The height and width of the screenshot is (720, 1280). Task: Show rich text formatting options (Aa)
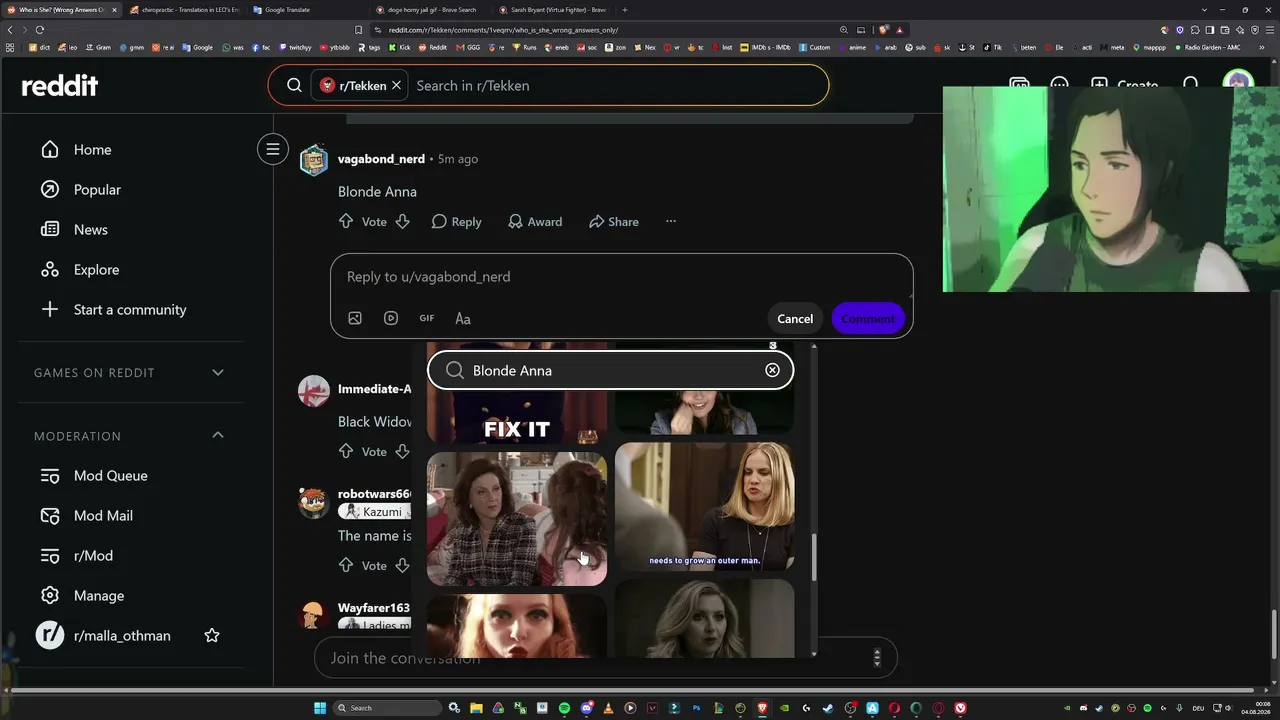[x=463, y=319]
